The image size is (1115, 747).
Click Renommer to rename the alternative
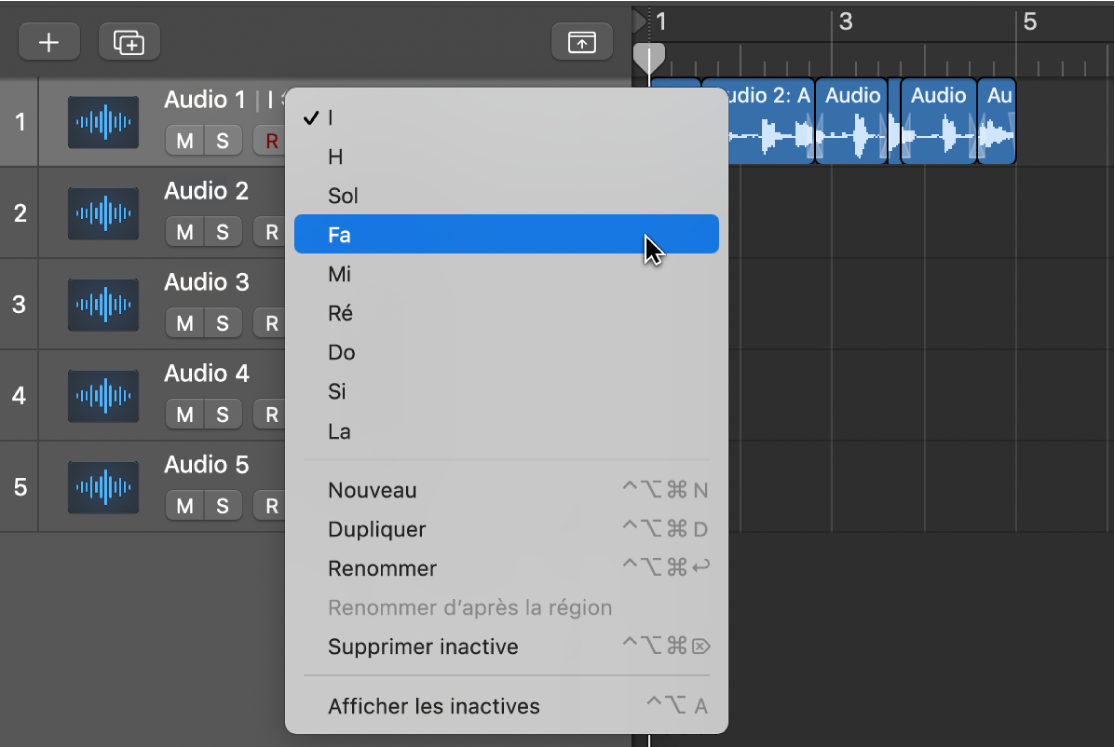click(x=382, y=568)
